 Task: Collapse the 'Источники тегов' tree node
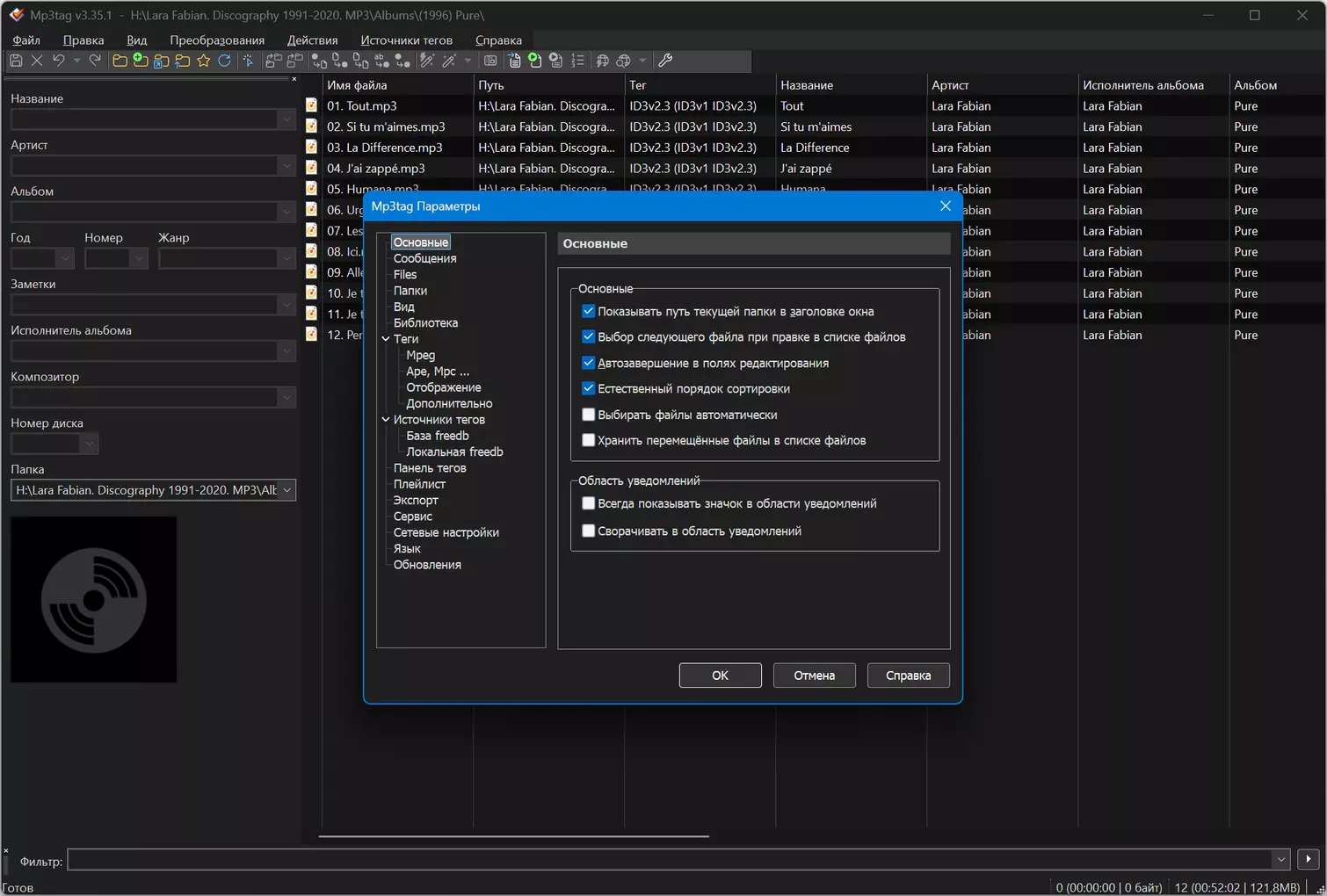click(x=386, y=420)
